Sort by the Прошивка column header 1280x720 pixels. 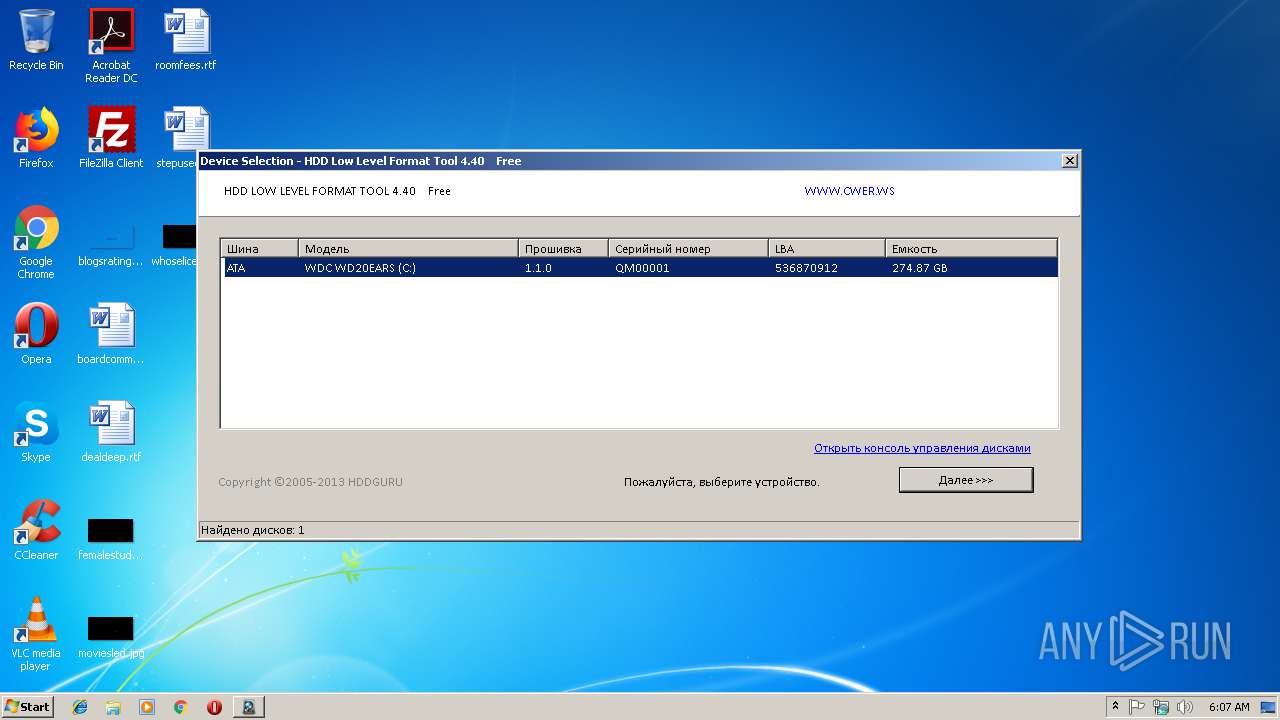pos(564,249)
